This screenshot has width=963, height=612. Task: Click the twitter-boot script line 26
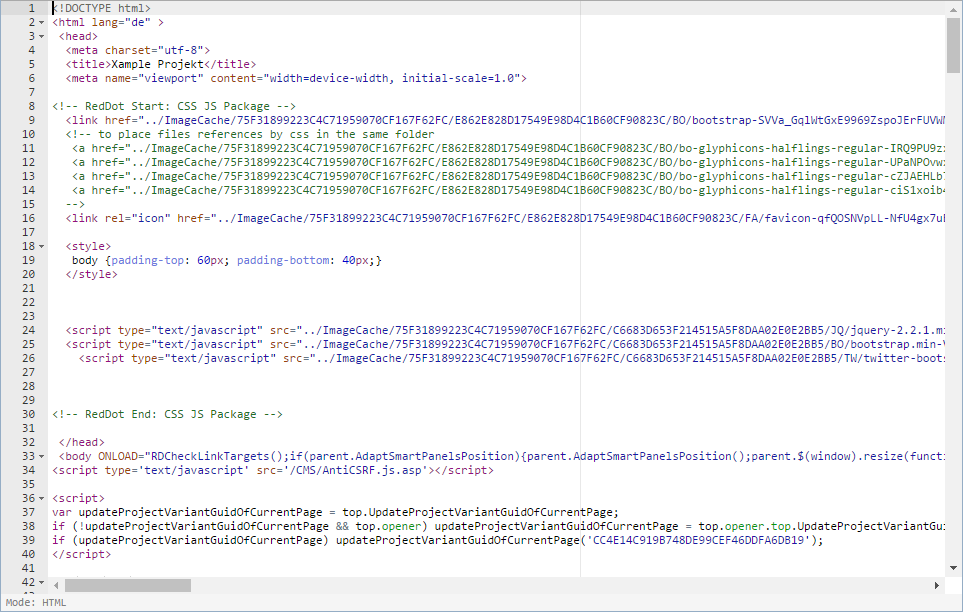[512, 358]
